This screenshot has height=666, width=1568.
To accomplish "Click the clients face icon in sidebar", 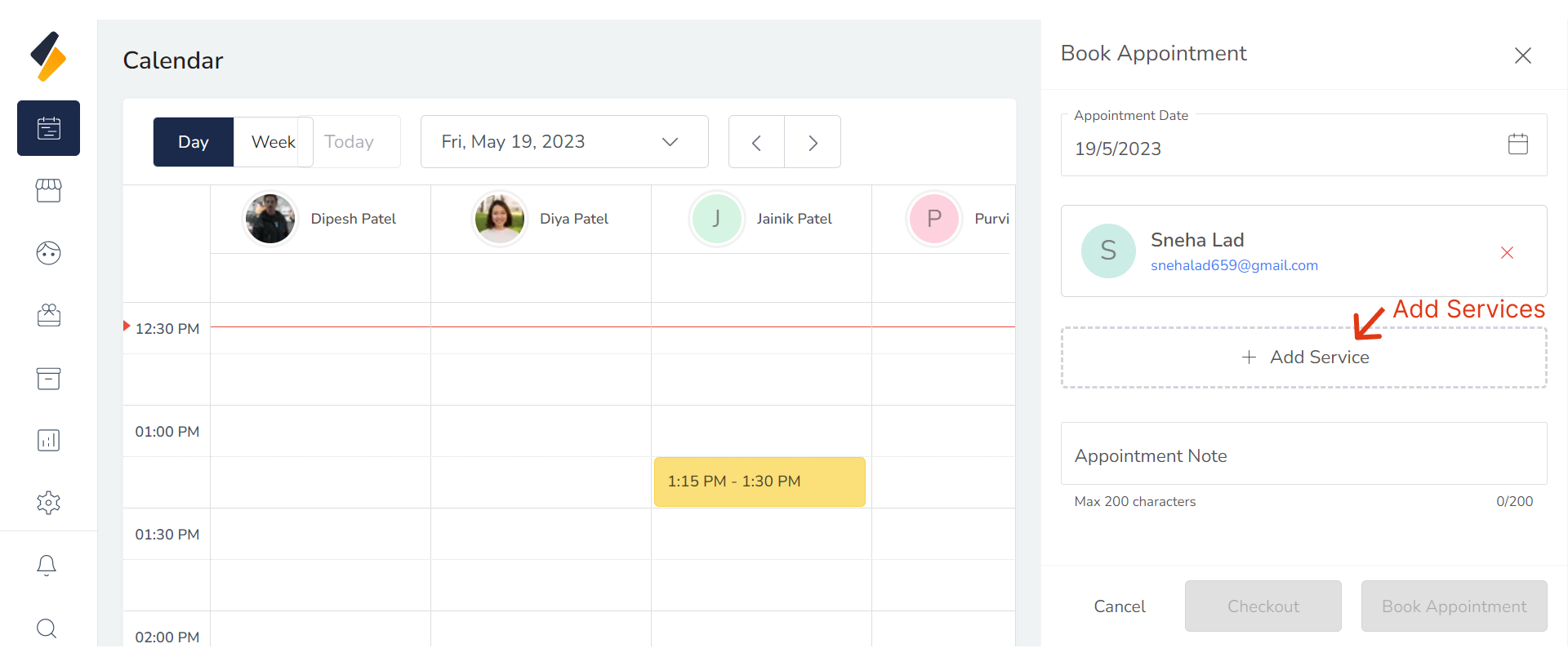I will [48, 253].
